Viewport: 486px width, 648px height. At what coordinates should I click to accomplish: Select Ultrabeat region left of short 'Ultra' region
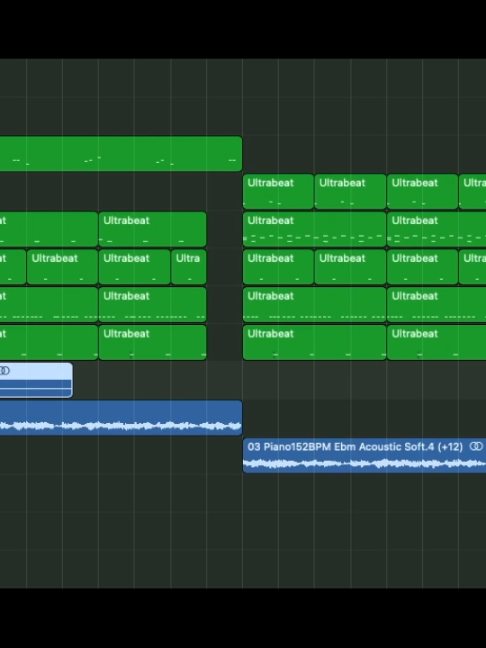coord(135,267)
